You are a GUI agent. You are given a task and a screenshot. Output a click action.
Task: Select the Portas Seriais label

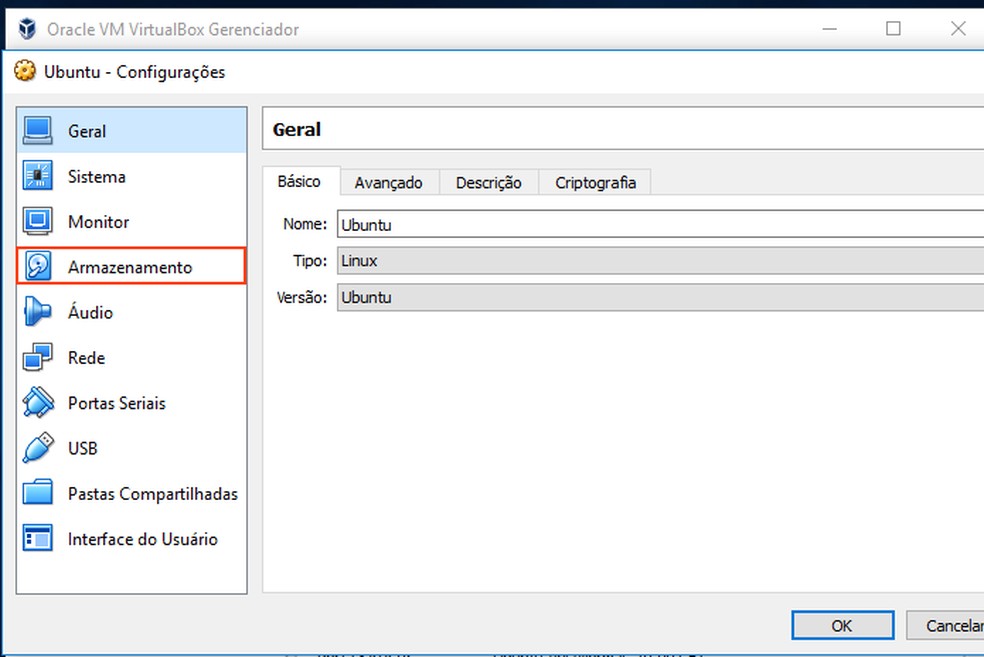pyautogui.click(x=117, y=403)
